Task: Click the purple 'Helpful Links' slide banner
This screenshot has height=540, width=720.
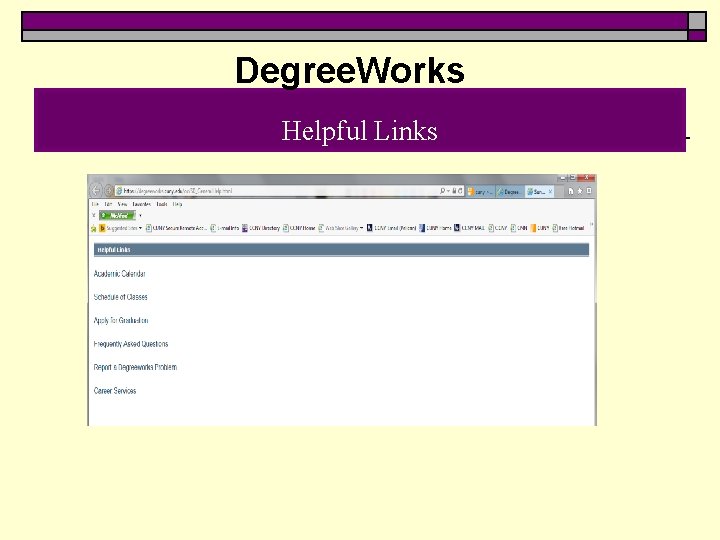Action: [360, 120]
